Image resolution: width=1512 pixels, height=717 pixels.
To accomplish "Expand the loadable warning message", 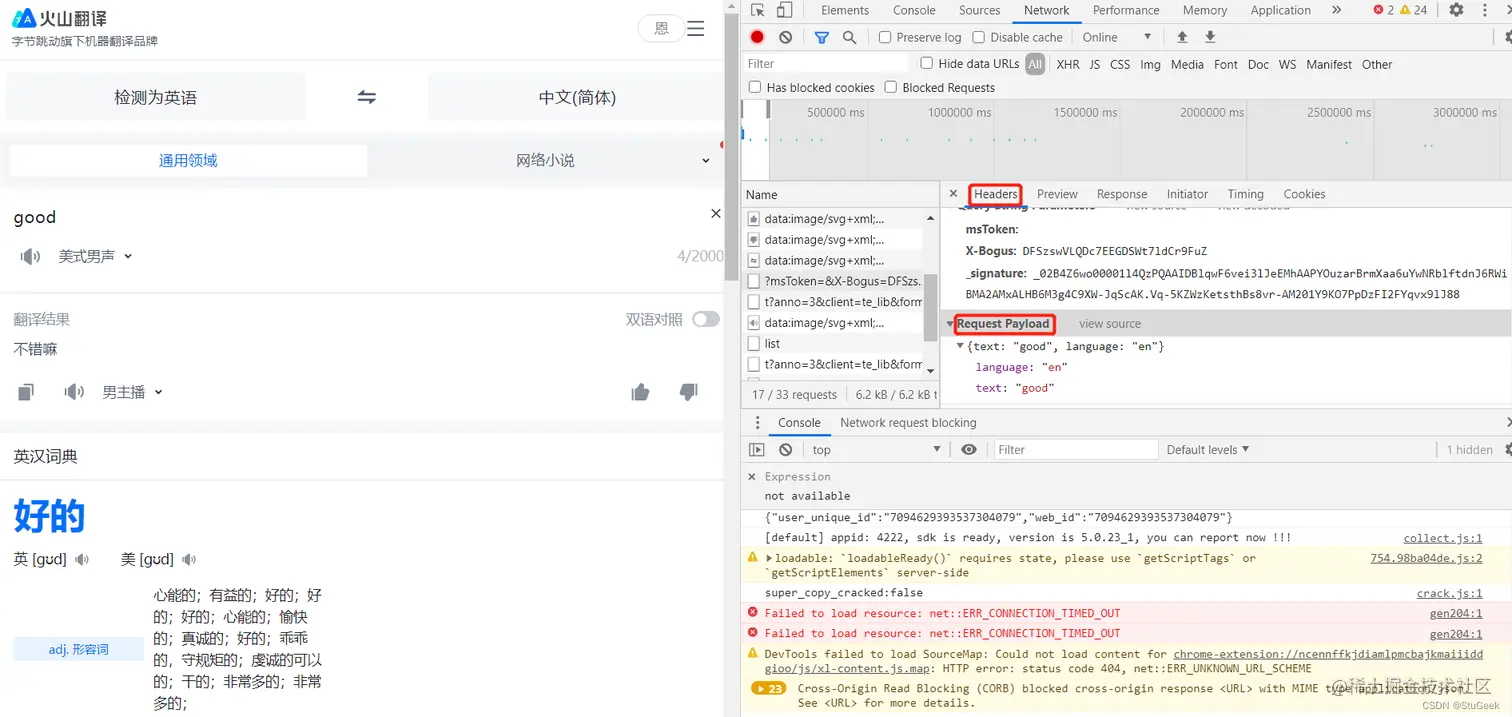I will (x=769, y=559).
